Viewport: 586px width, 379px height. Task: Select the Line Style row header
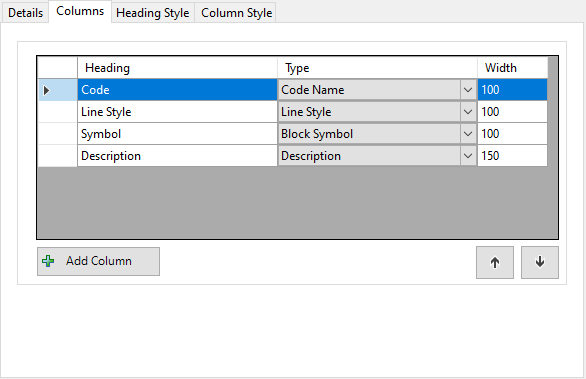(x=58, y=112)
